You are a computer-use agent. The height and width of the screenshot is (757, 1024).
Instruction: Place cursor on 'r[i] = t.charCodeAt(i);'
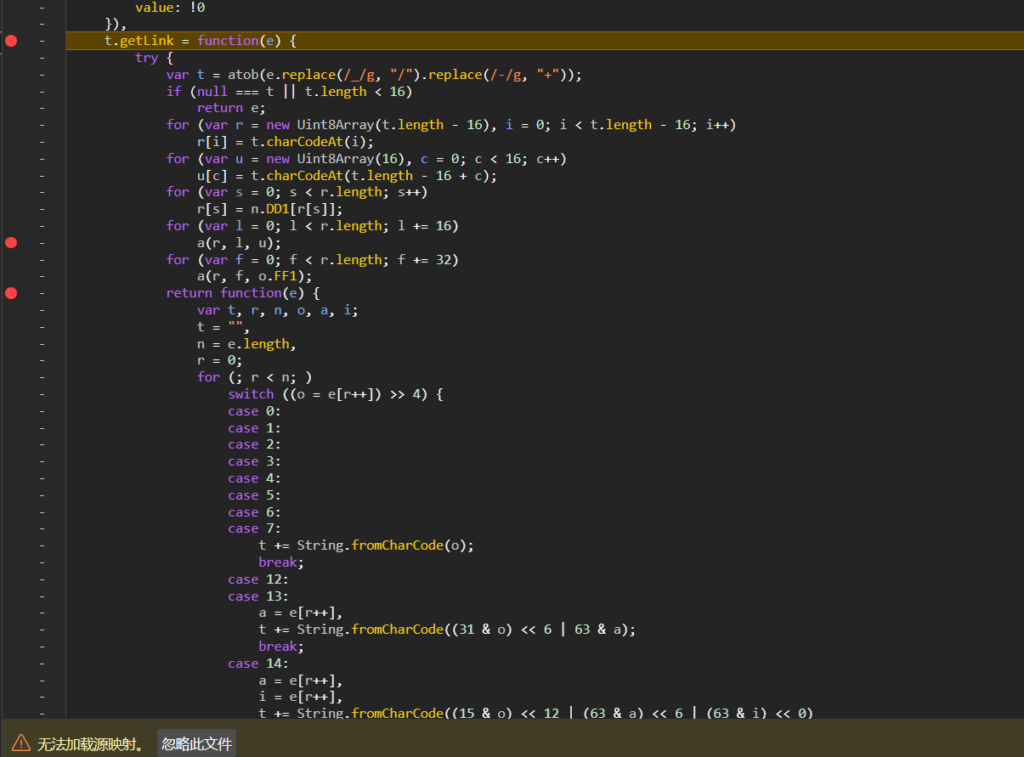pos(285,142)
